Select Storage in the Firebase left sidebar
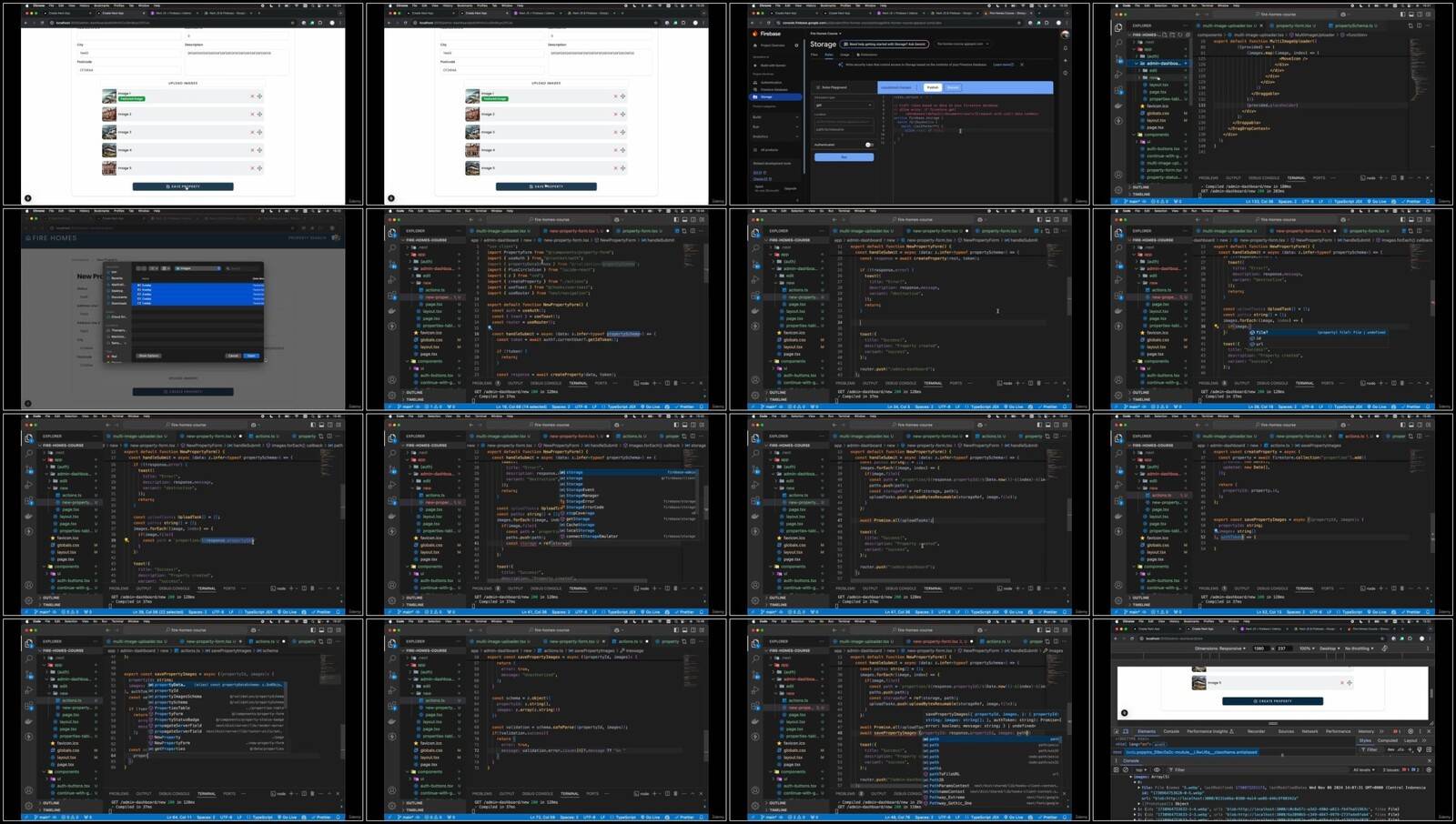 775,97
